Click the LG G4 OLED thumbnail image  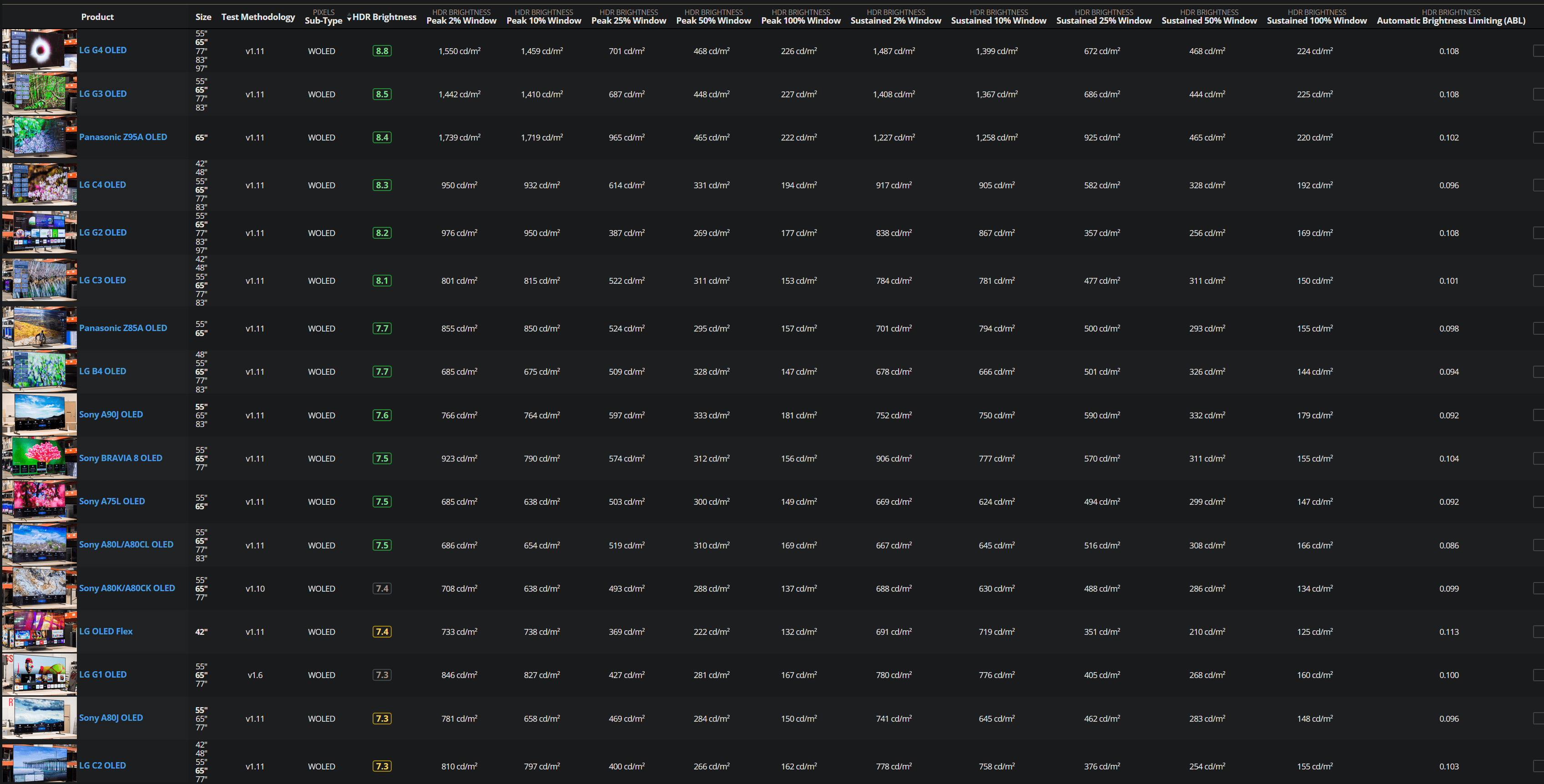click(40, 51)
